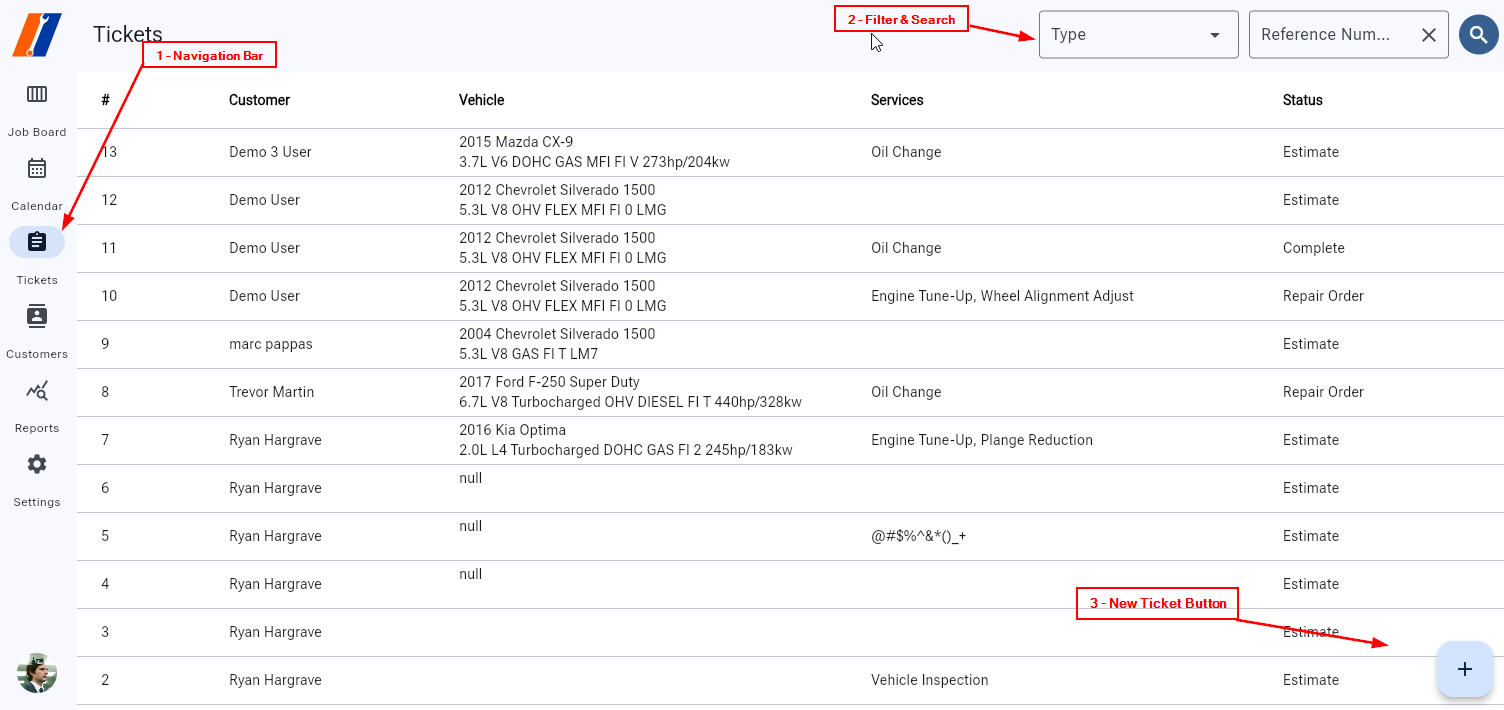Open the Customers contact icon
Screen dimensions: 1504x710
(x=37, y=317)
